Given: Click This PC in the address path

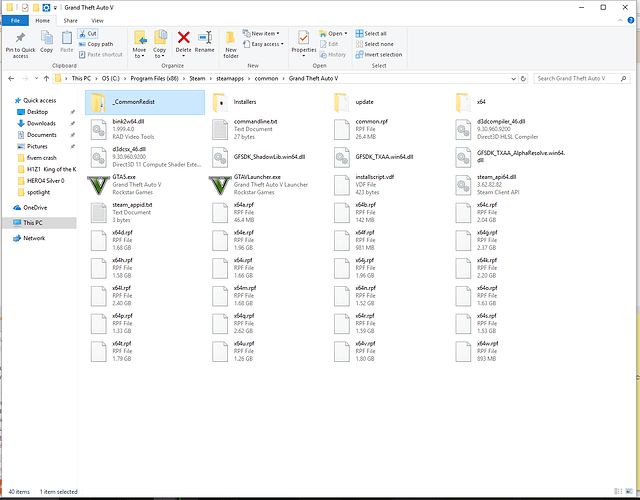Looking at the screenshot, I should (x=81, y=78).
